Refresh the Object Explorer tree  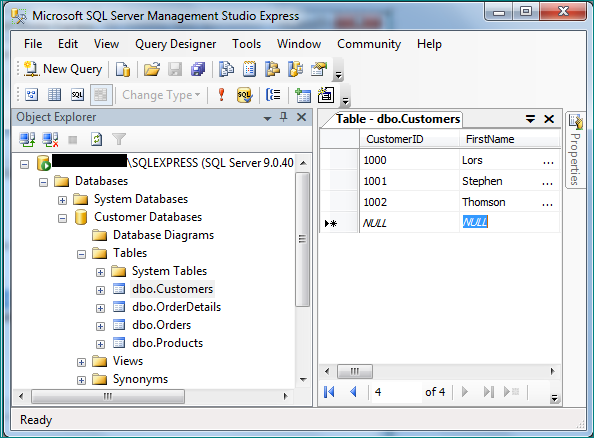coord(96,139)
